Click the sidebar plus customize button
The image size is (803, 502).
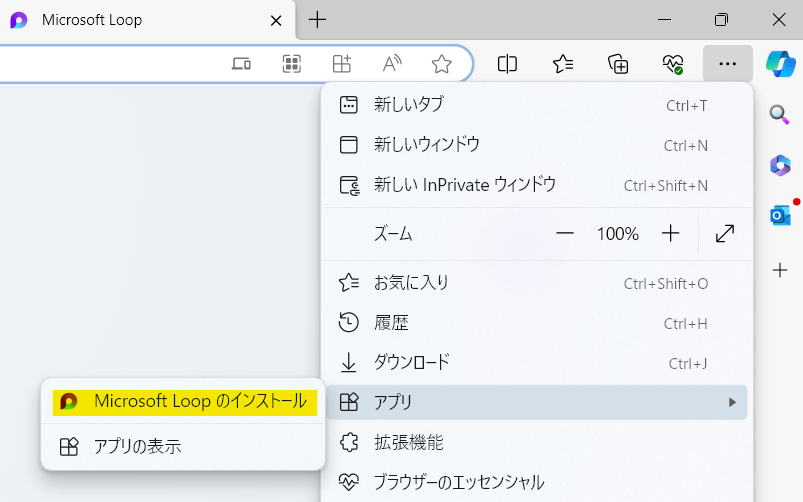(x=780, y=270)
